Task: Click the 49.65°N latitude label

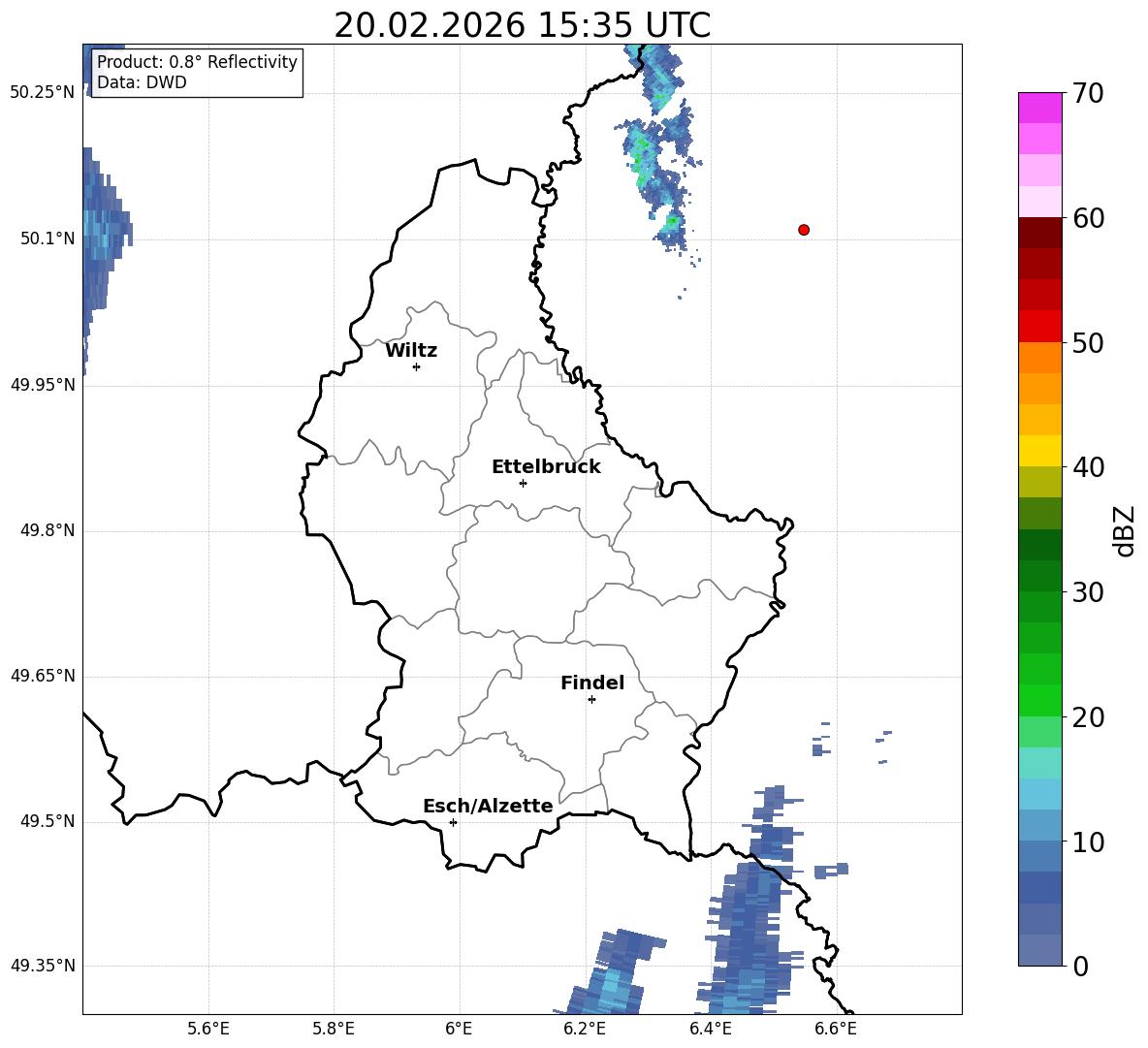Action: pyautogui.click(x=43, y=676)
